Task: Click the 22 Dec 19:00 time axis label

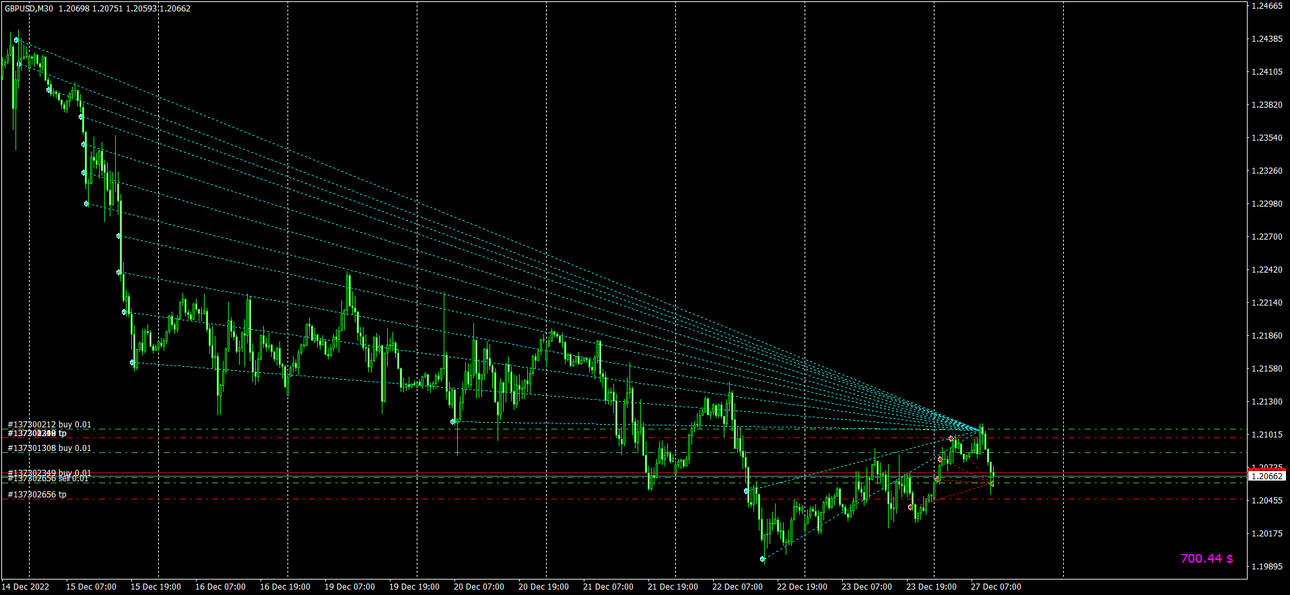Action: click(x=801, y=587)
